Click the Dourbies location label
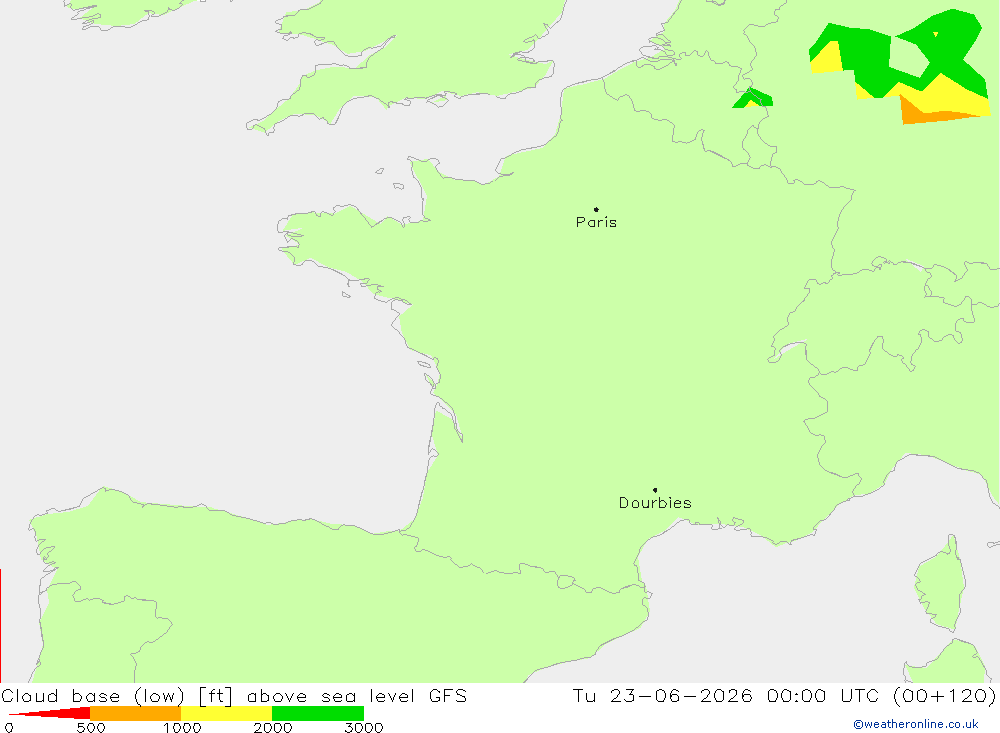1000x733 pixels. 655,503
